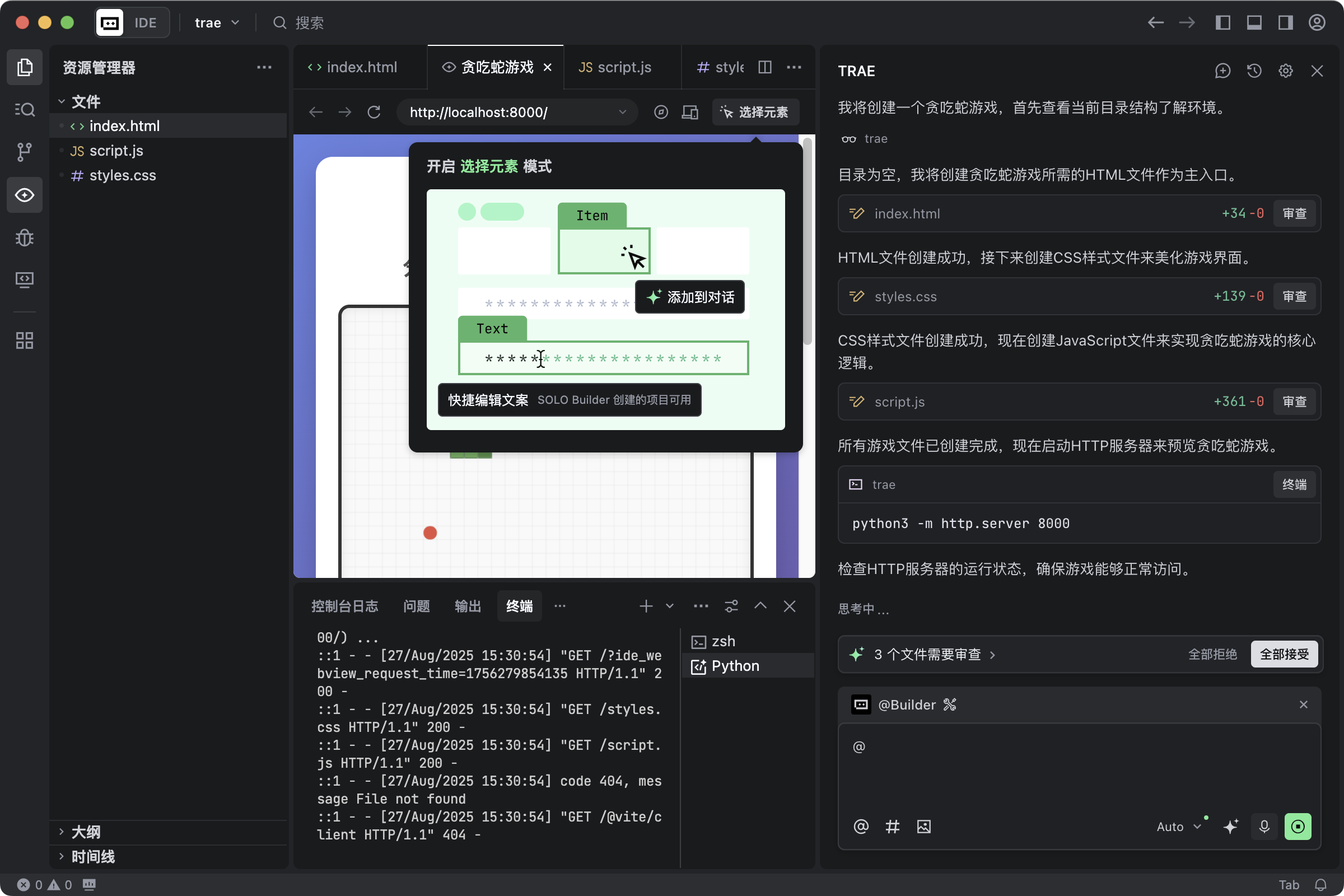
Task: Click 审查 for index.html
Action: point(1294,213)
